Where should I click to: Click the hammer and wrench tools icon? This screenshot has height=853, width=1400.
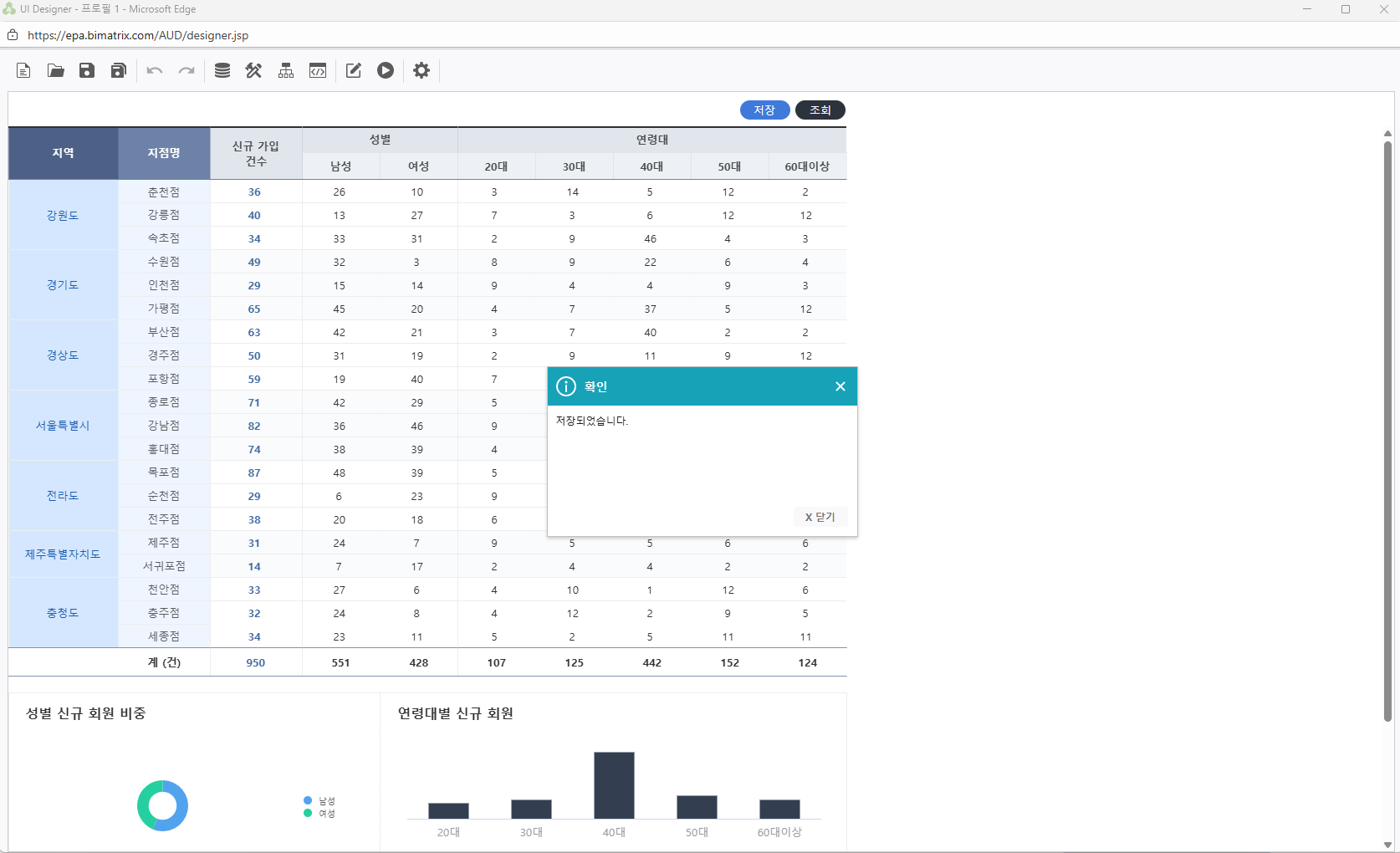253,71
